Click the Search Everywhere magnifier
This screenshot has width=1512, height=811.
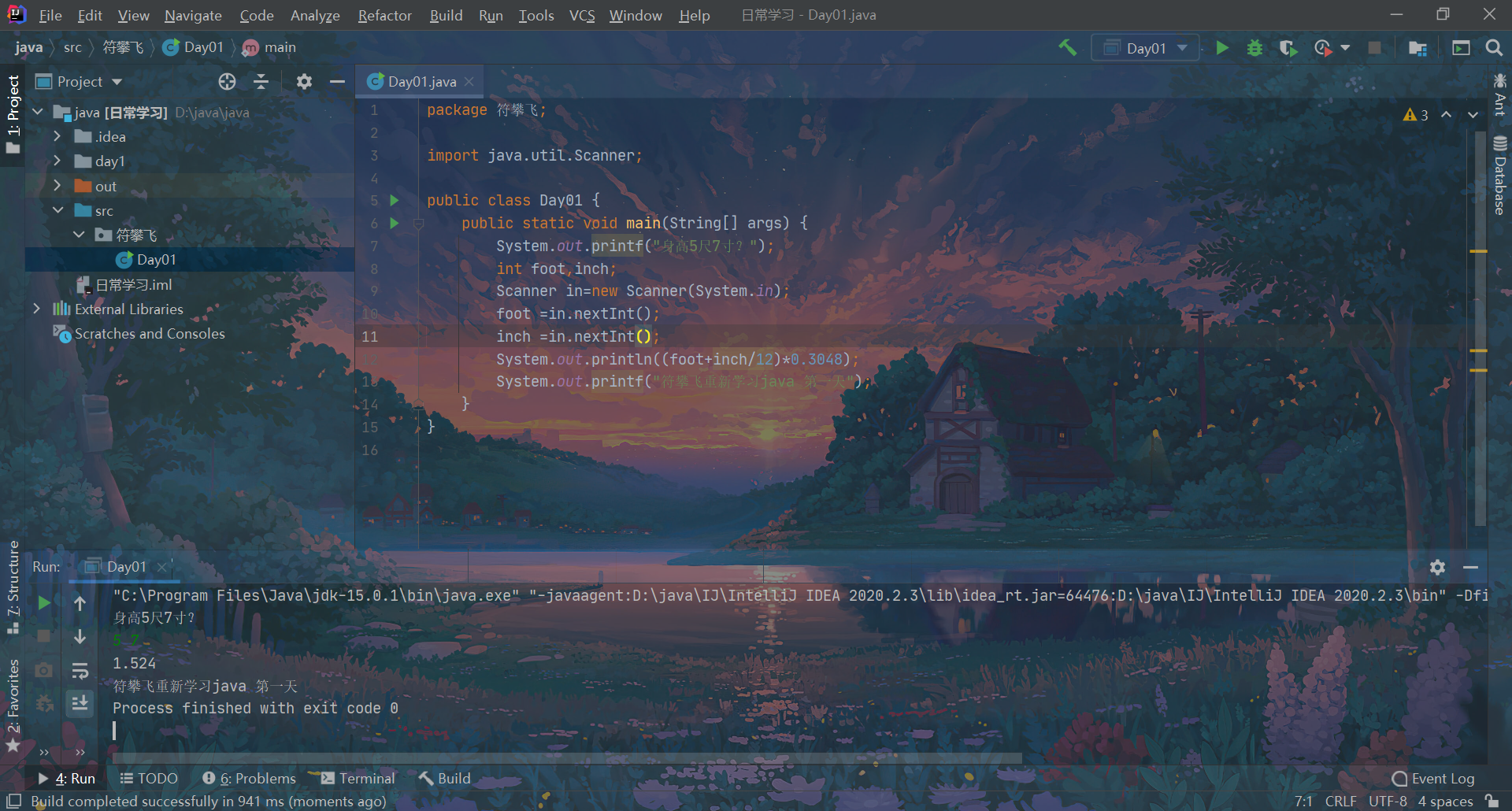1493,48
